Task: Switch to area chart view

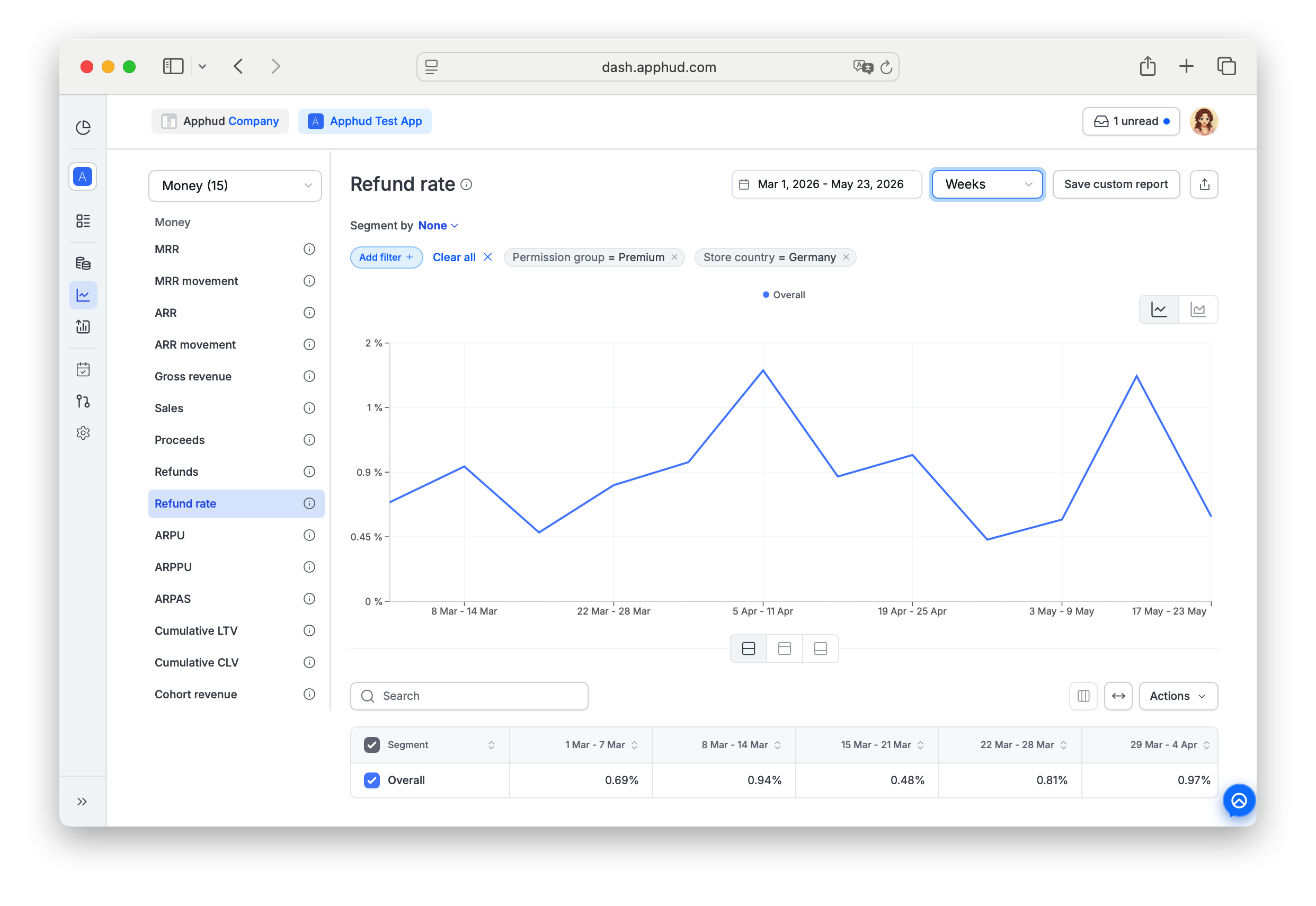Action: (1198, 310)
